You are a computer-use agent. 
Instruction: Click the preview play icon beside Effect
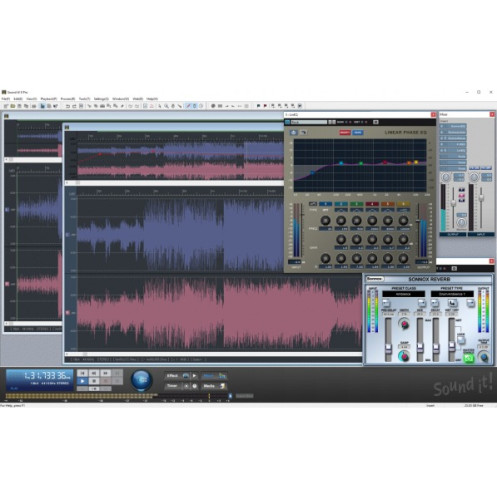point(194,376)
